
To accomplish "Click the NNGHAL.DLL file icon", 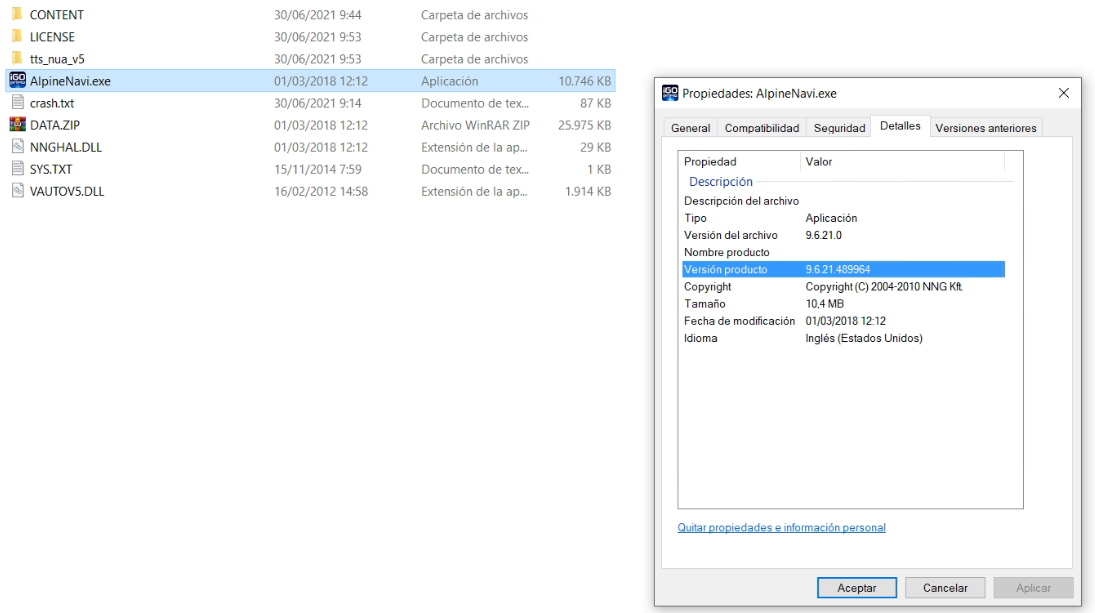I will pos(17,147).
